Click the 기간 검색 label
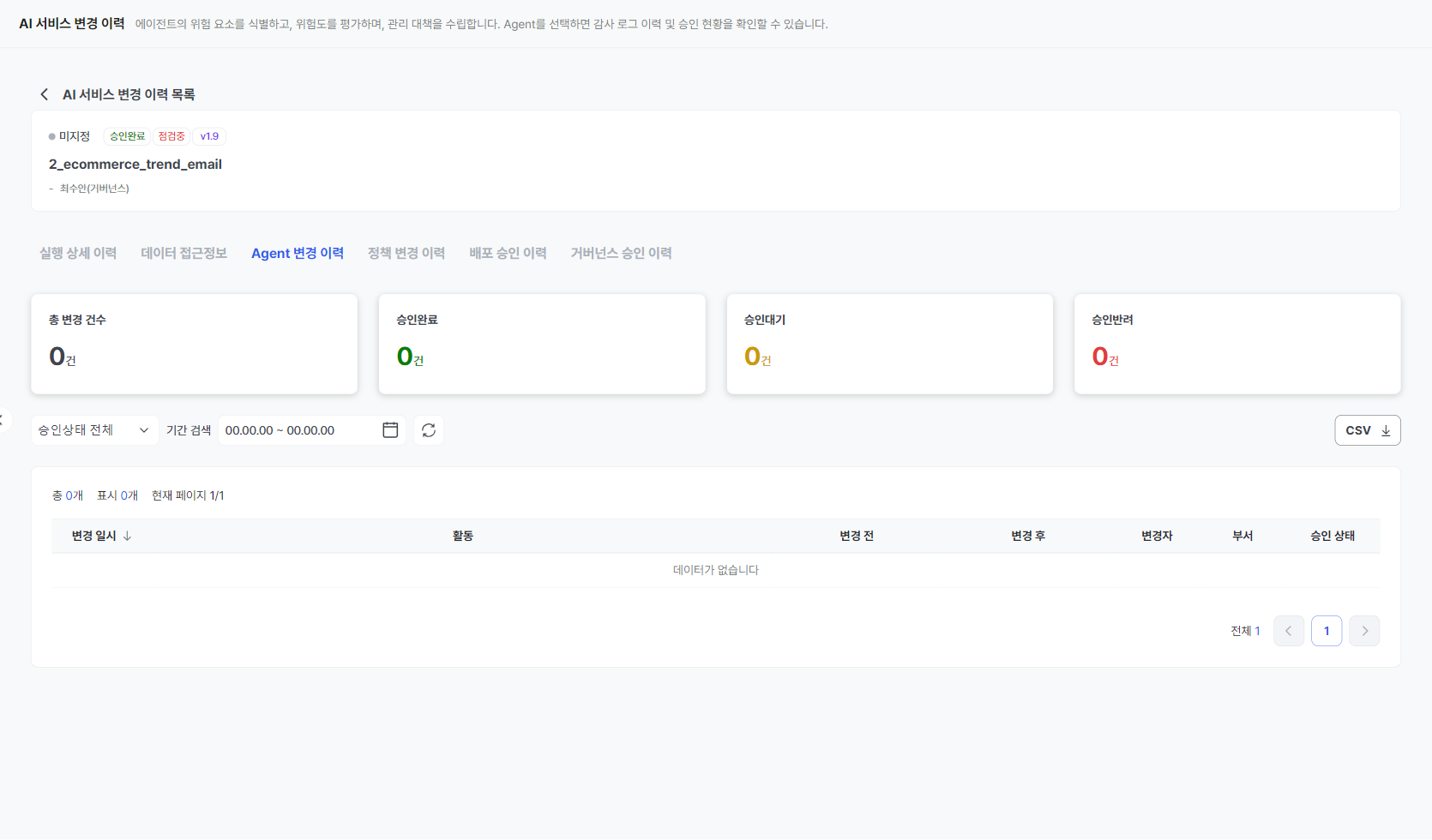Screen dimensions: 1432x840 [x=189, y=430]
